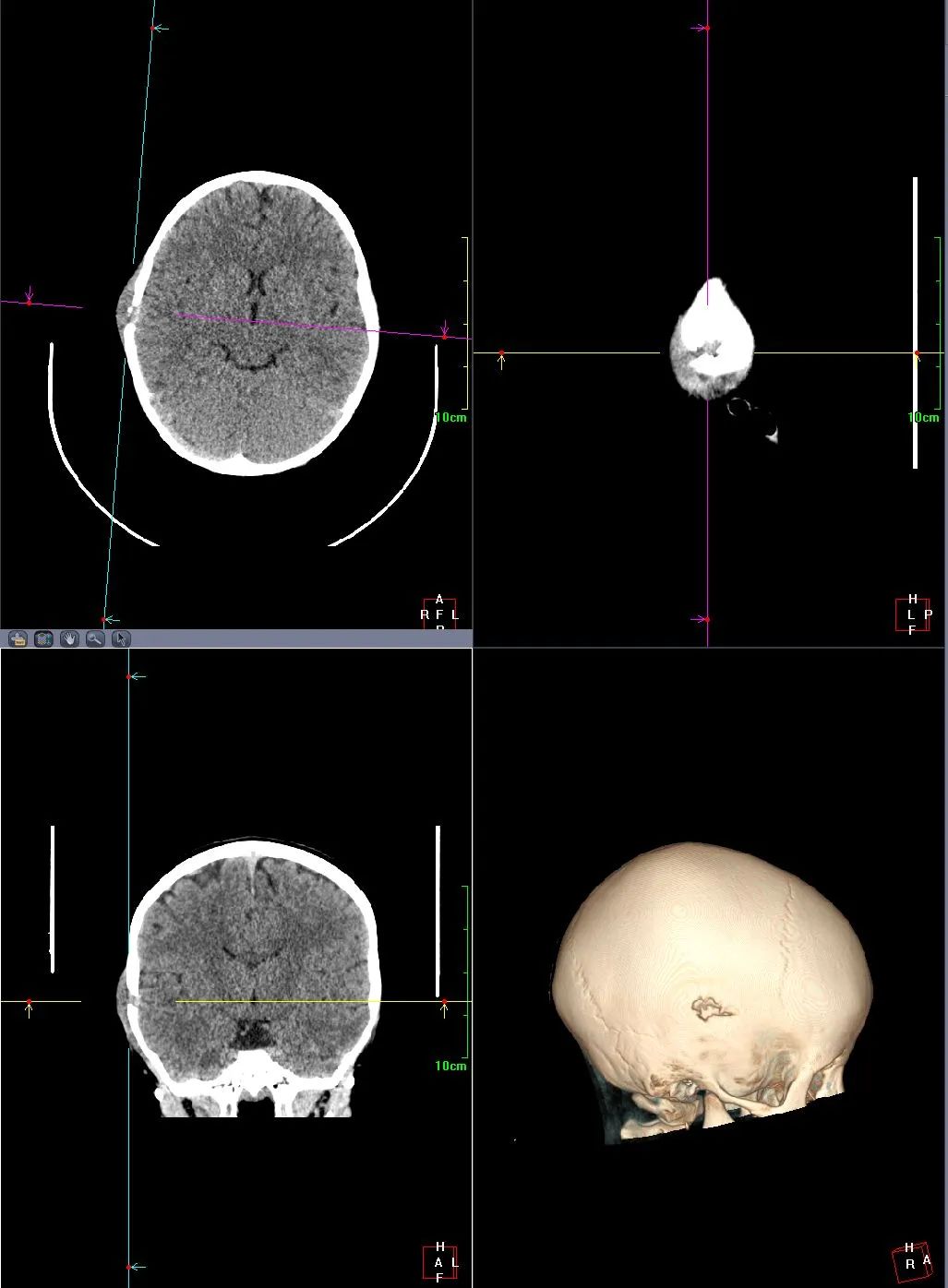
Task: Click left yellow line handle in sagittal view
Action: coord(501,353)
